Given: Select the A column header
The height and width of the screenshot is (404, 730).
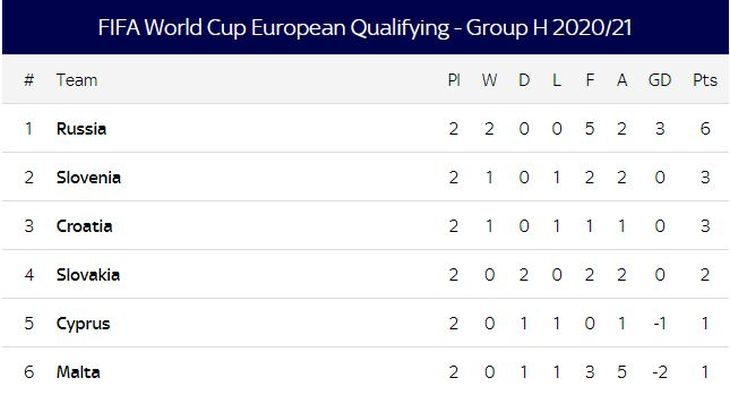Looking at the screenshot, I should point(622,80).
